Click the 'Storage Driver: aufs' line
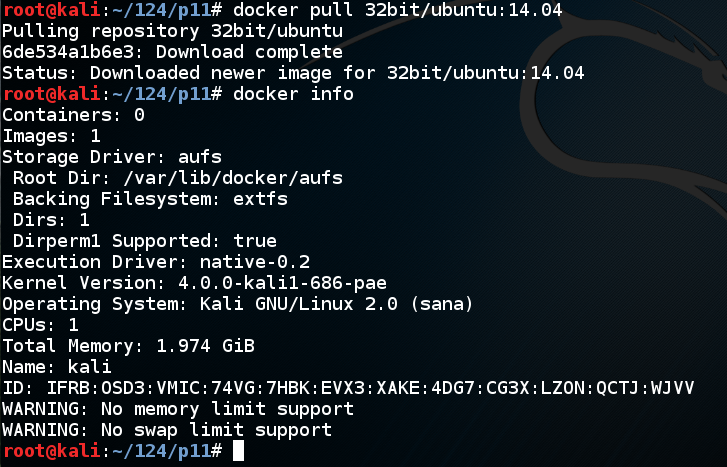This screenshot has width=727, height=467. [x=112, y=157]
